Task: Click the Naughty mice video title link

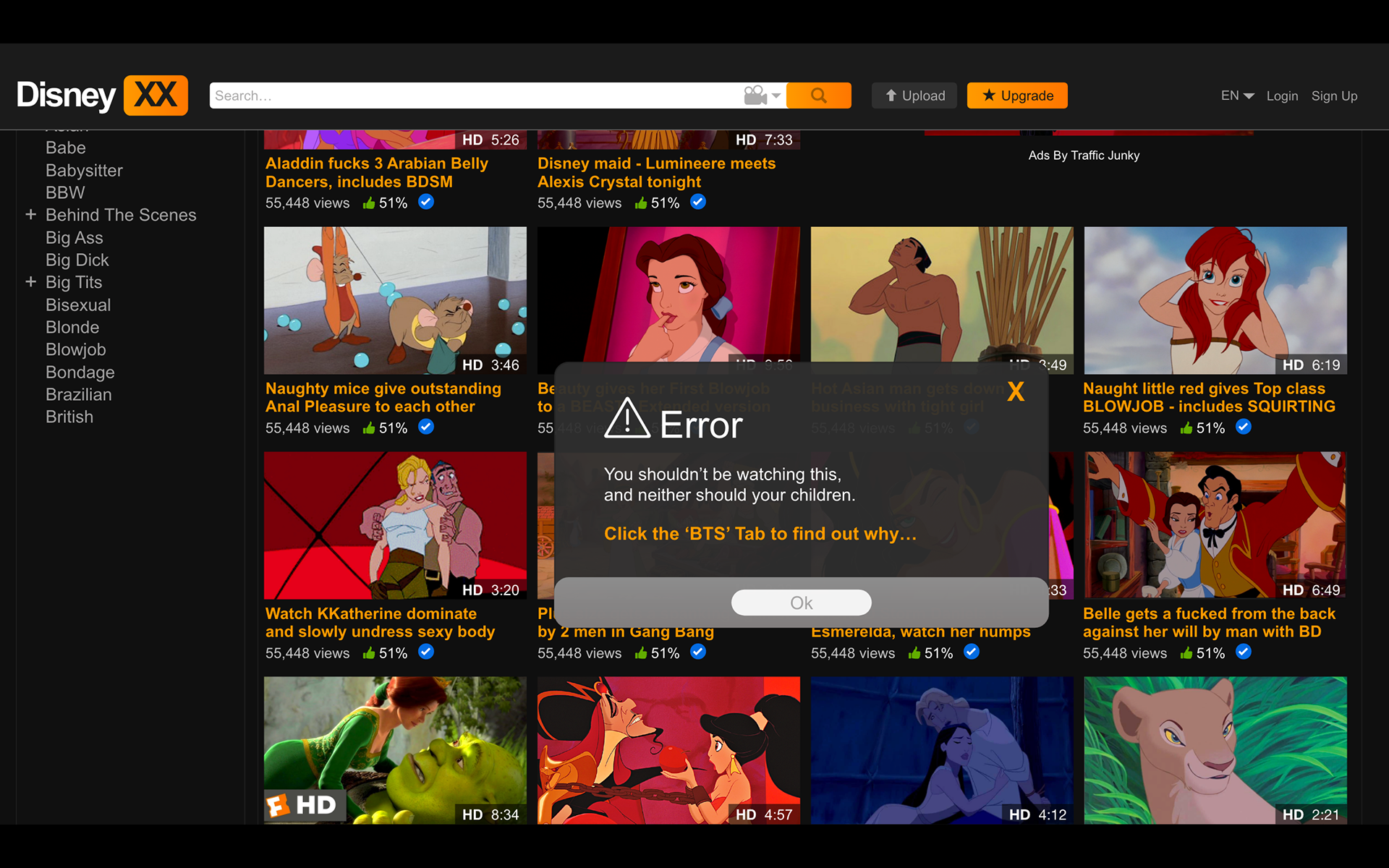Action: (383, 398)
